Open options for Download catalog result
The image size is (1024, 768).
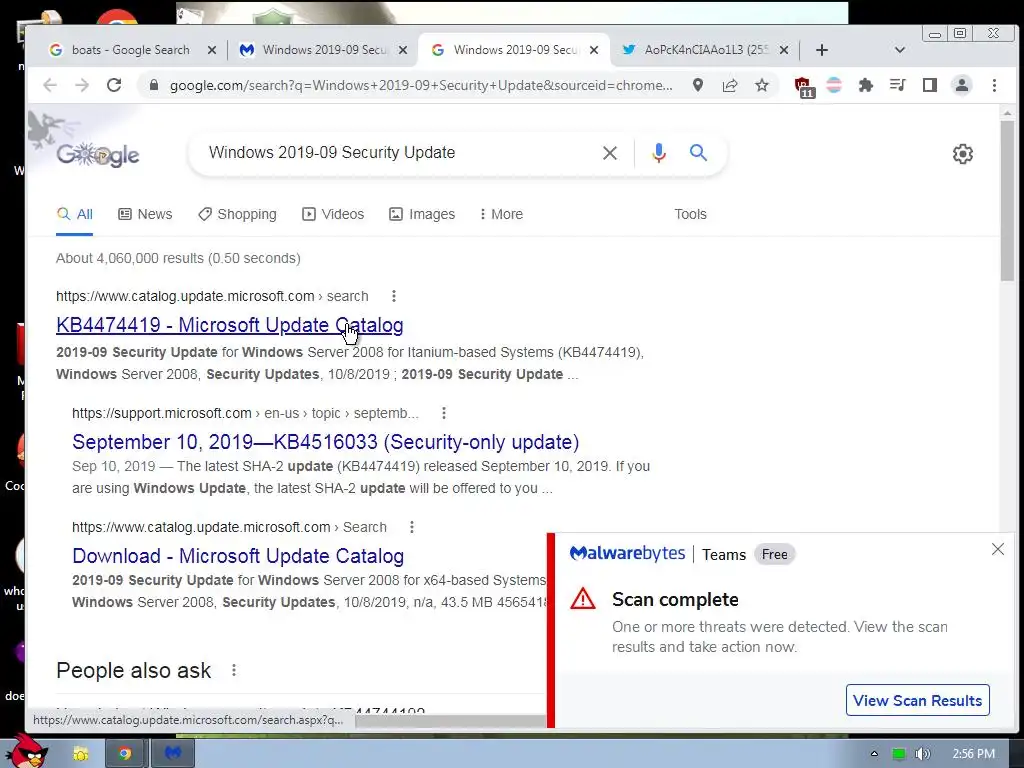tap(411, 527)
